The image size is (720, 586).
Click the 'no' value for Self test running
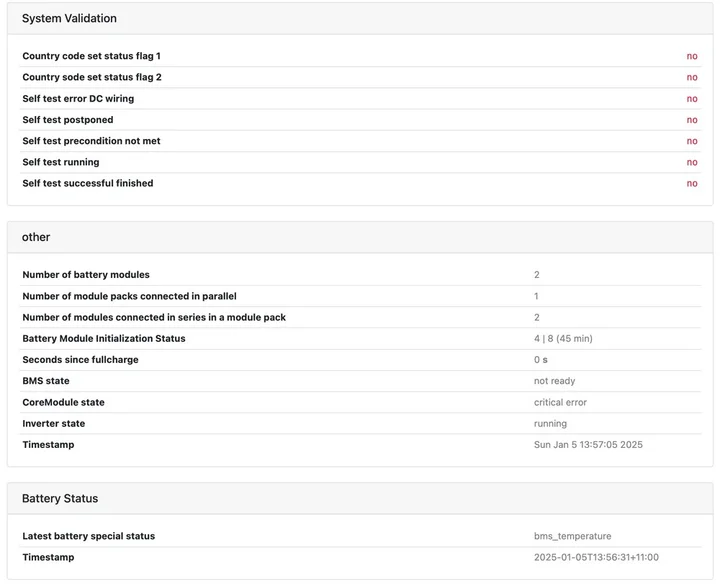point(691,162)
